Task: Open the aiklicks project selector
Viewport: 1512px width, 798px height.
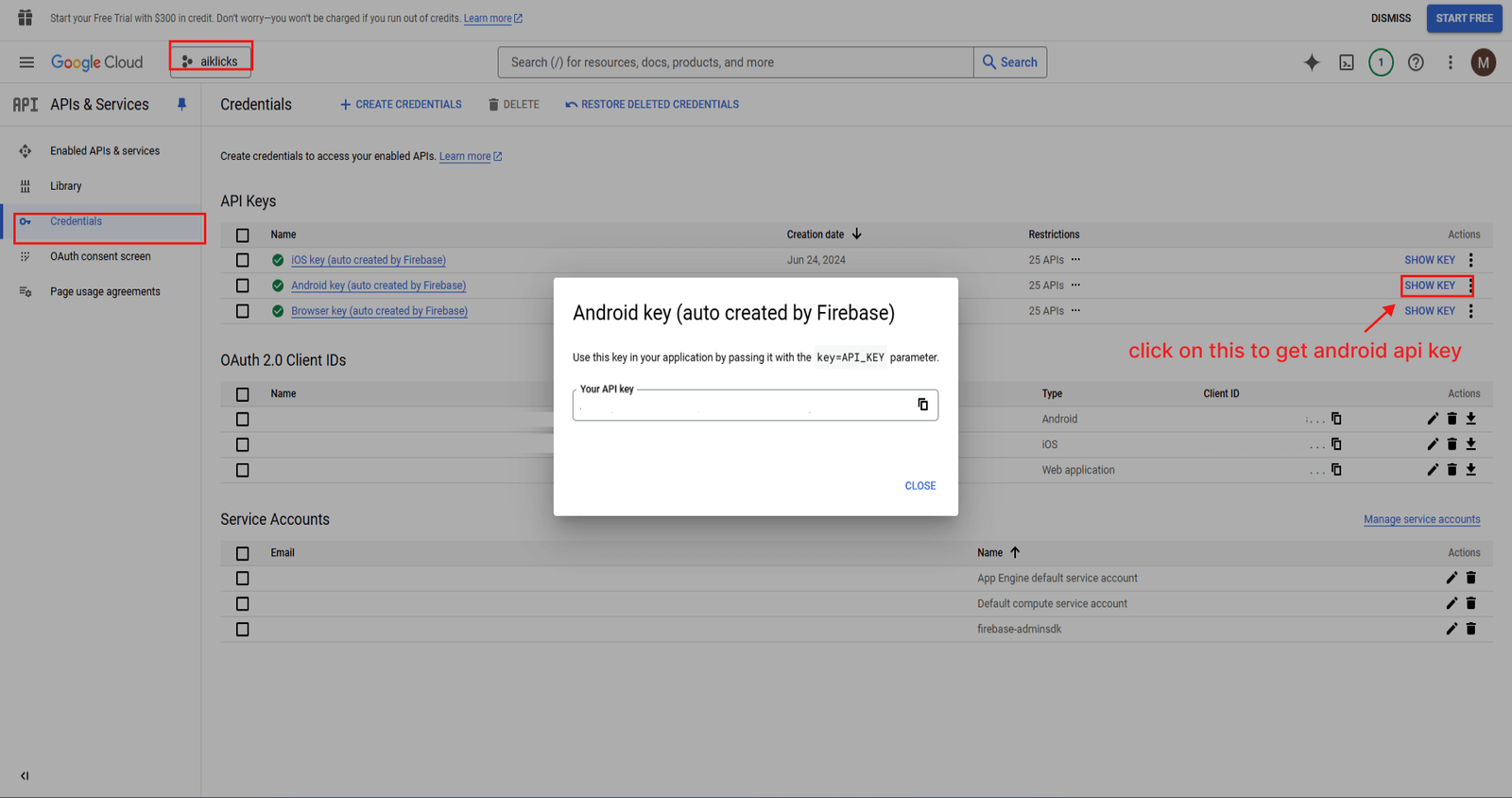Action: (211, 61)
